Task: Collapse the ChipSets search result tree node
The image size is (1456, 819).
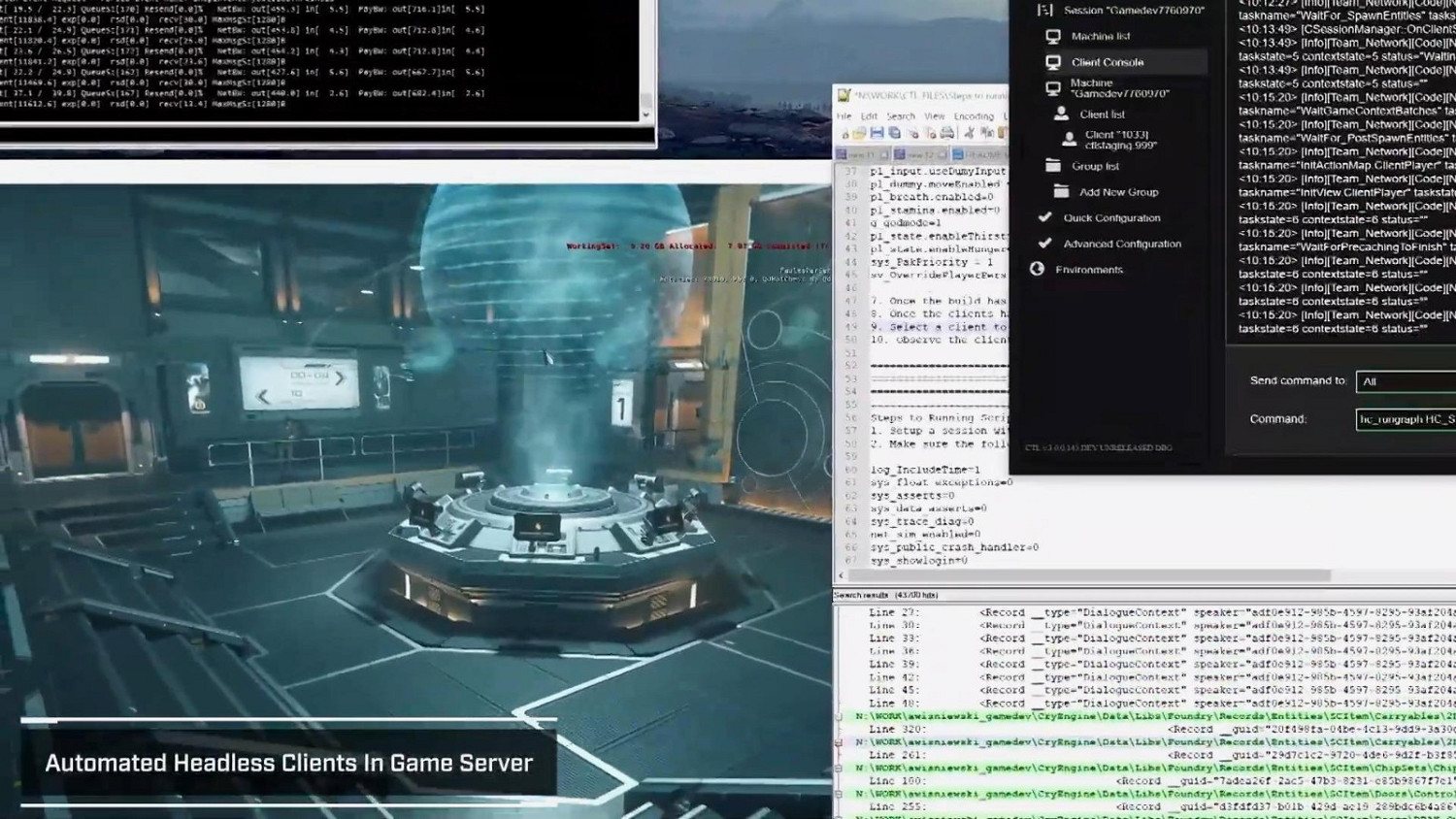Action: pyautogui.click(x=839, y=769)
